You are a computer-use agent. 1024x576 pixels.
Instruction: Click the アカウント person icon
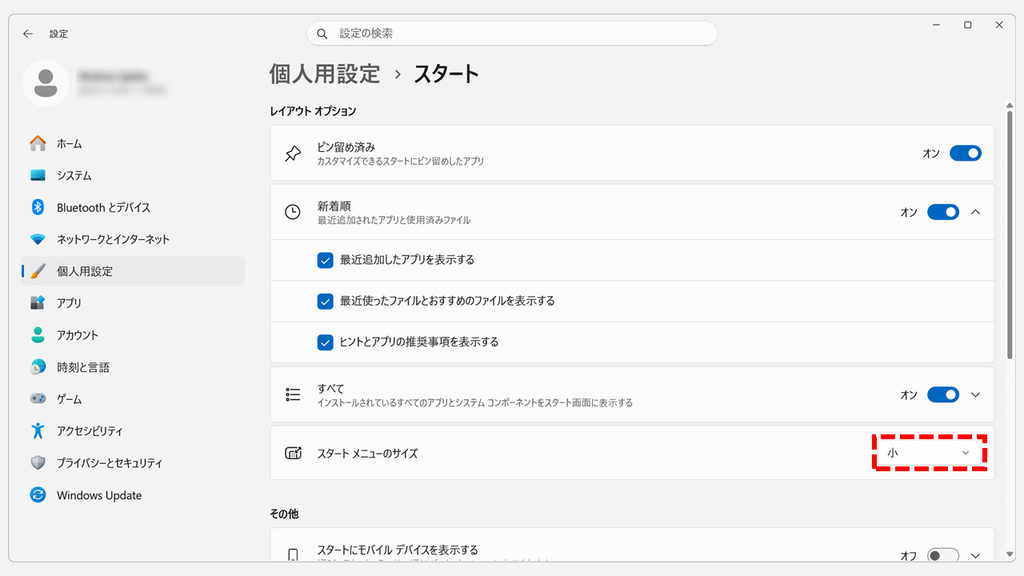point(38,334)
